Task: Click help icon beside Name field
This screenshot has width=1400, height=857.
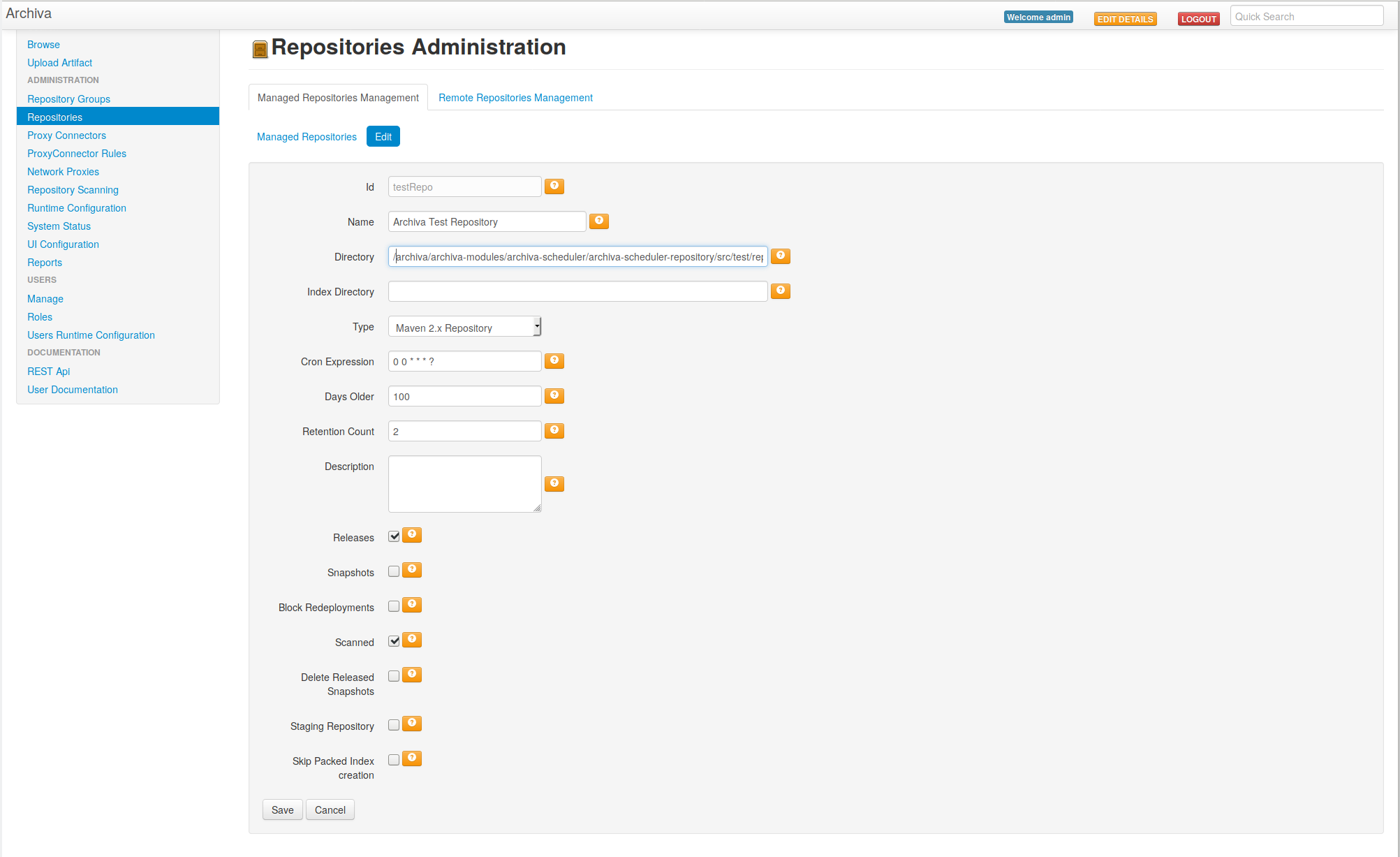Action: pos(598,221)
